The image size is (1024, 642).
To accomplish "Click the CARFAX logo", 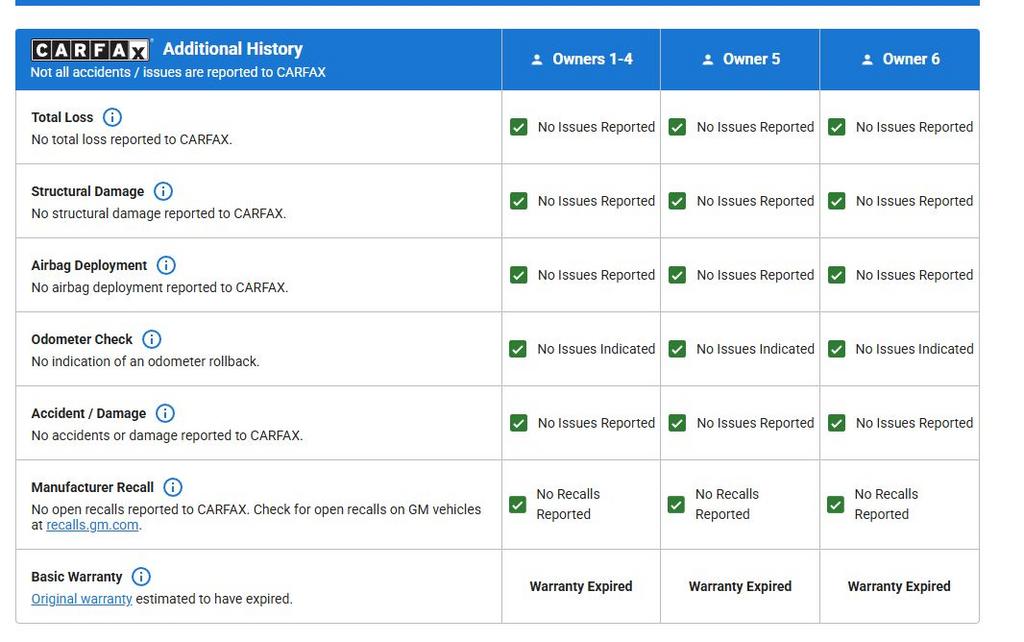I will pos(91,50).
